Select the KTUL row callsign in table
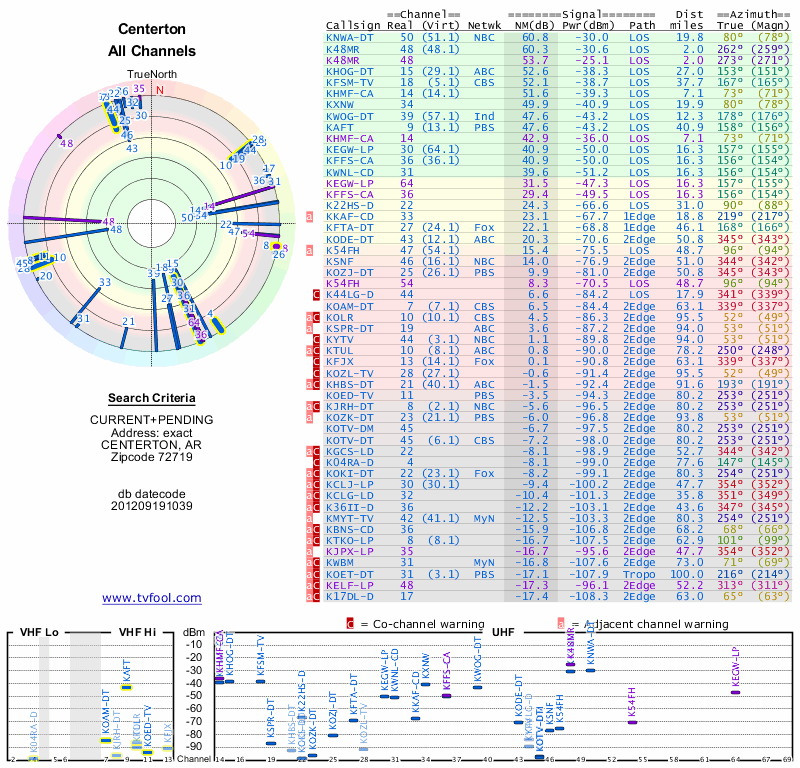 pyautogui.click(x=340, y=351)
